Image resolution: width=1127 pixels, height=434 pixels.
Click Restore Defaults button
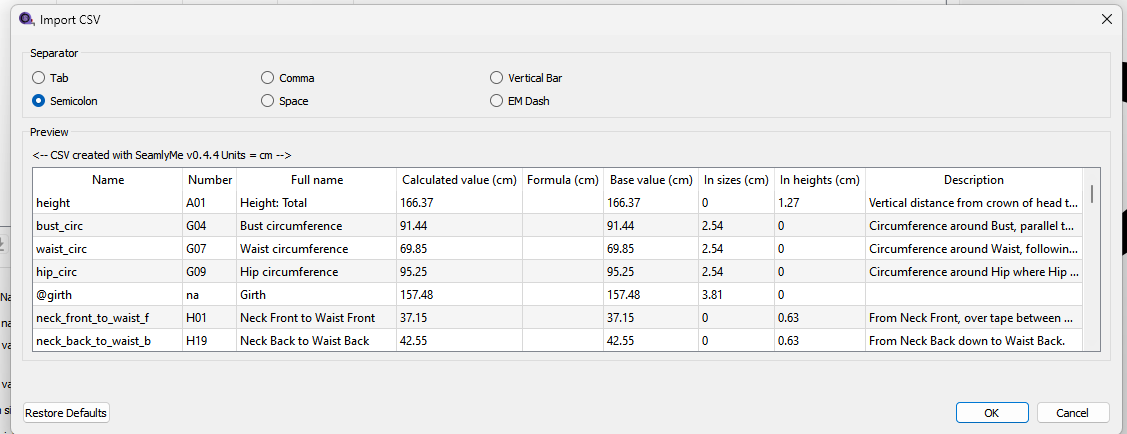[66, 413]
